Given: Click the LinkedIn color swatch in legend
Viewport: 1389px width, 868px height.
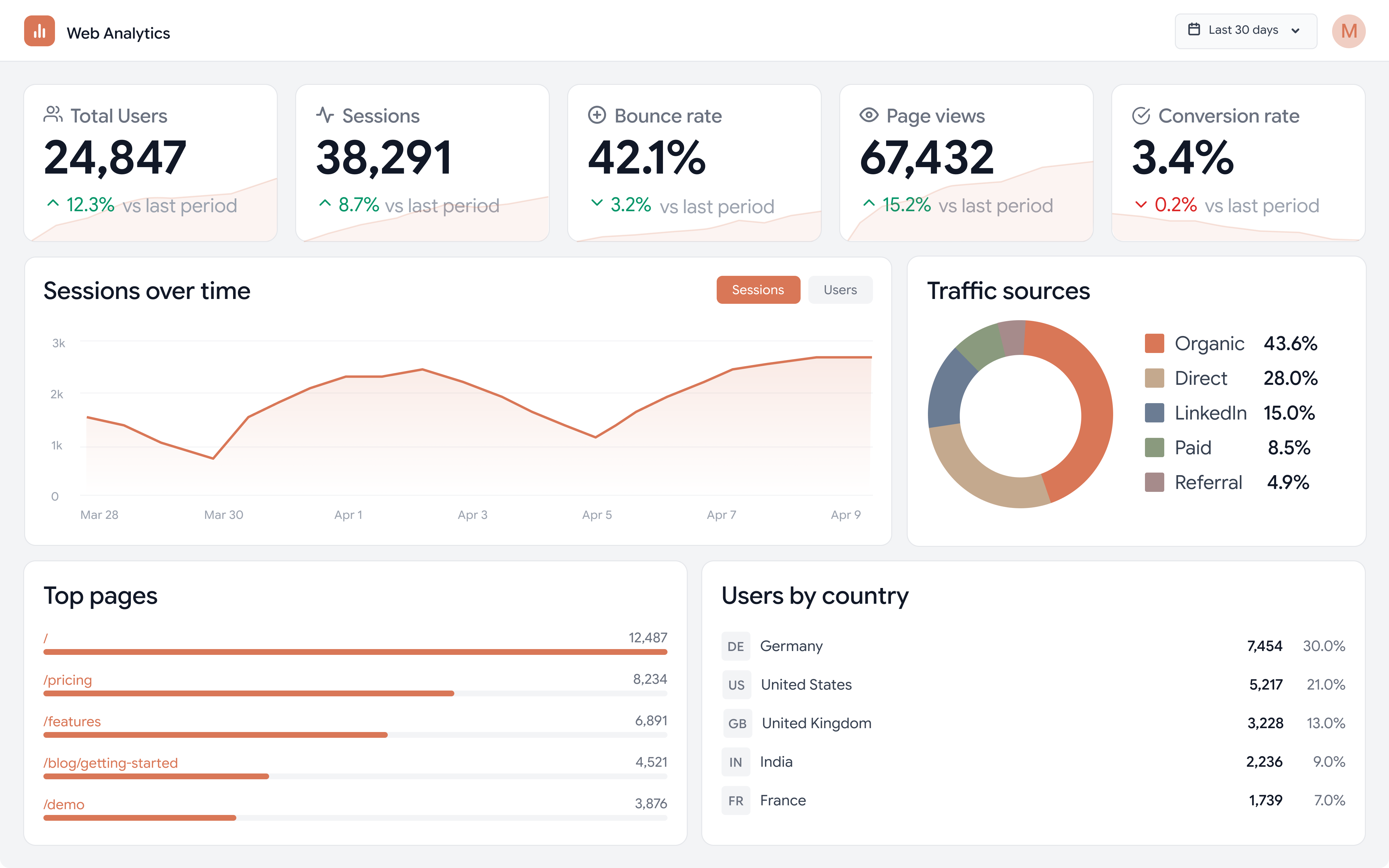Looking at the screenshot, I should [1154, 413].
